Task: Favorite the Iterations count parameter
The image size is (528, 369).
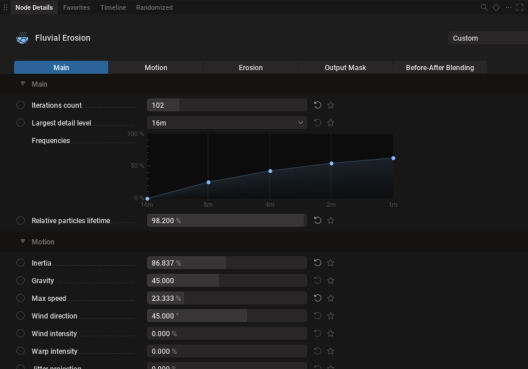Action: pos(331,105)
